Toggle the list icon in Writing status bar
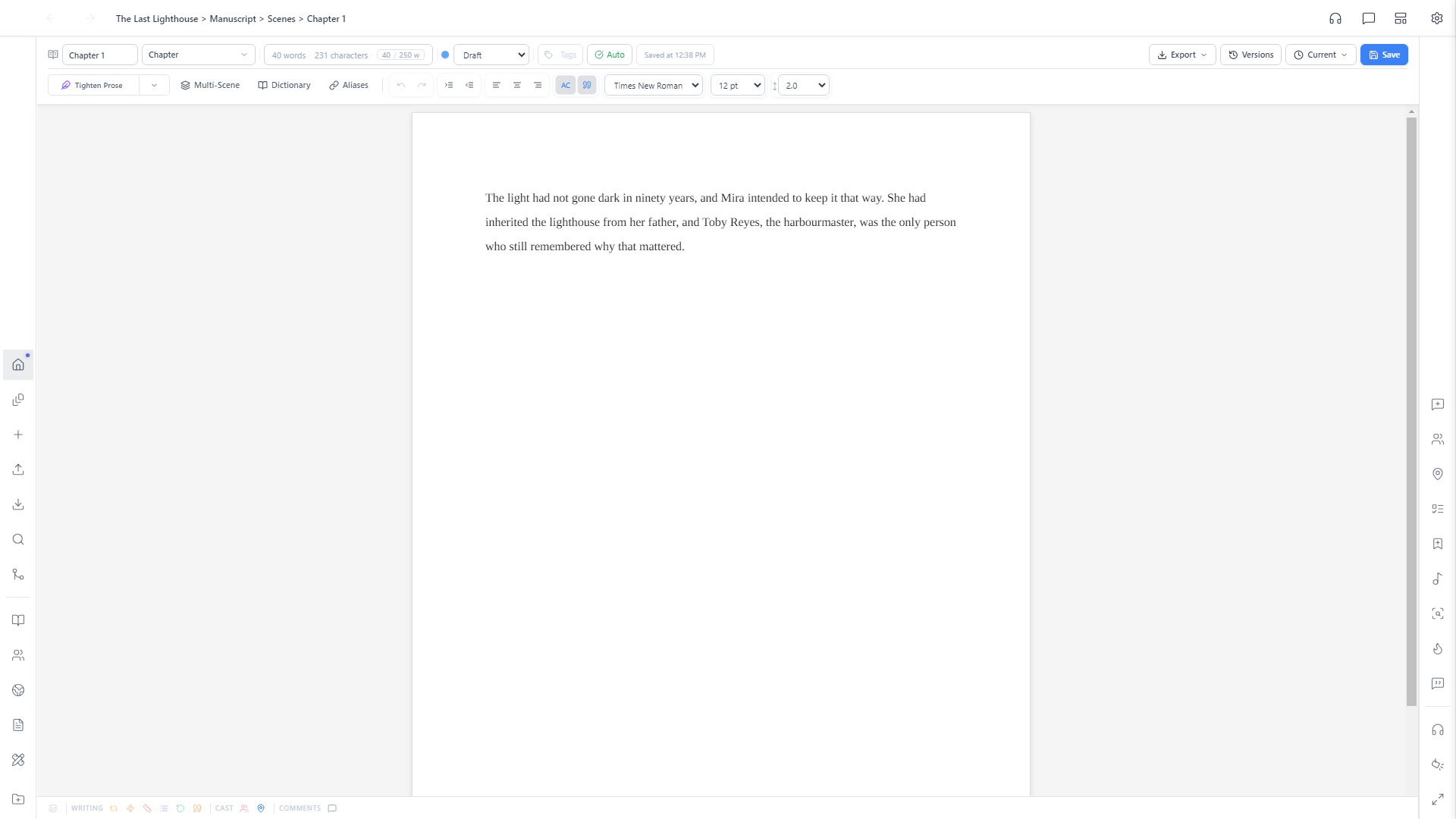This screenshot has height=819, width=1456. tap(164, 808)
